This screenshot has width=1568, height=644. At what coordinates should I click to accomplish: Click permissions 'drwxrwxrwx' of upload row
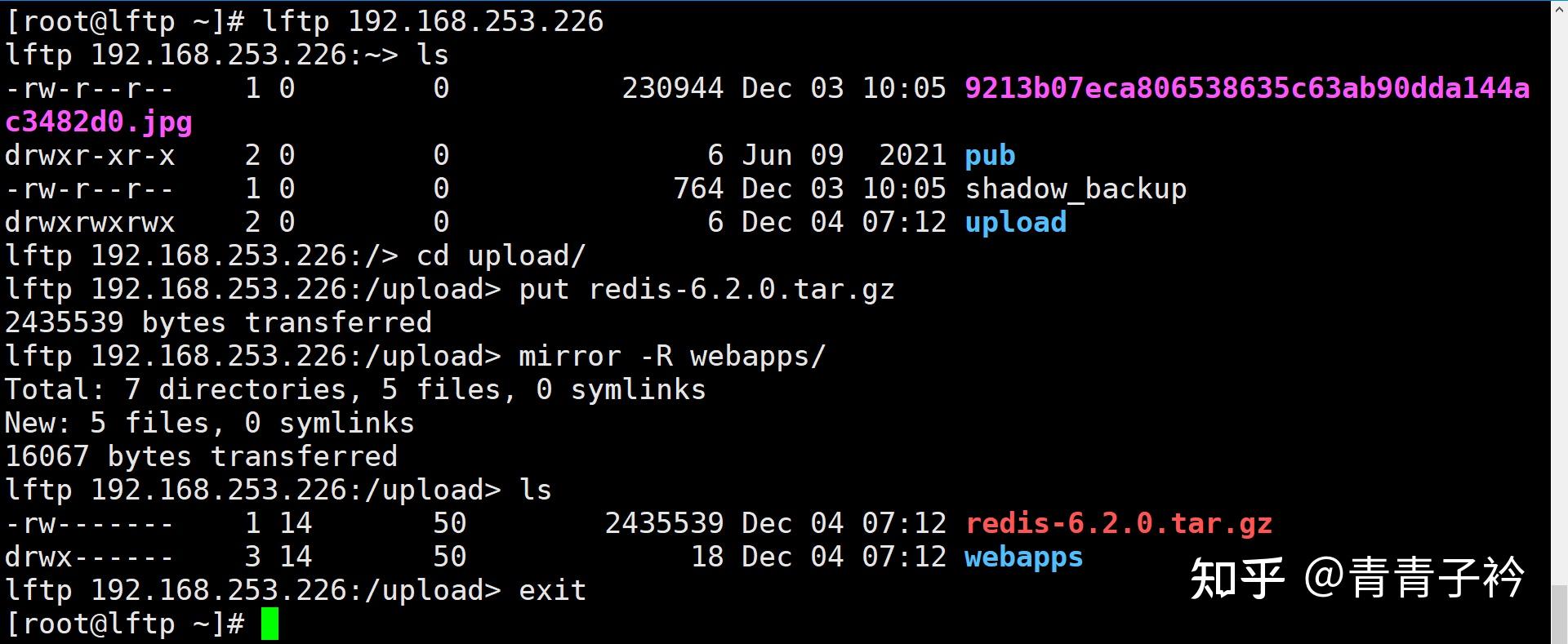coord(90,223)
